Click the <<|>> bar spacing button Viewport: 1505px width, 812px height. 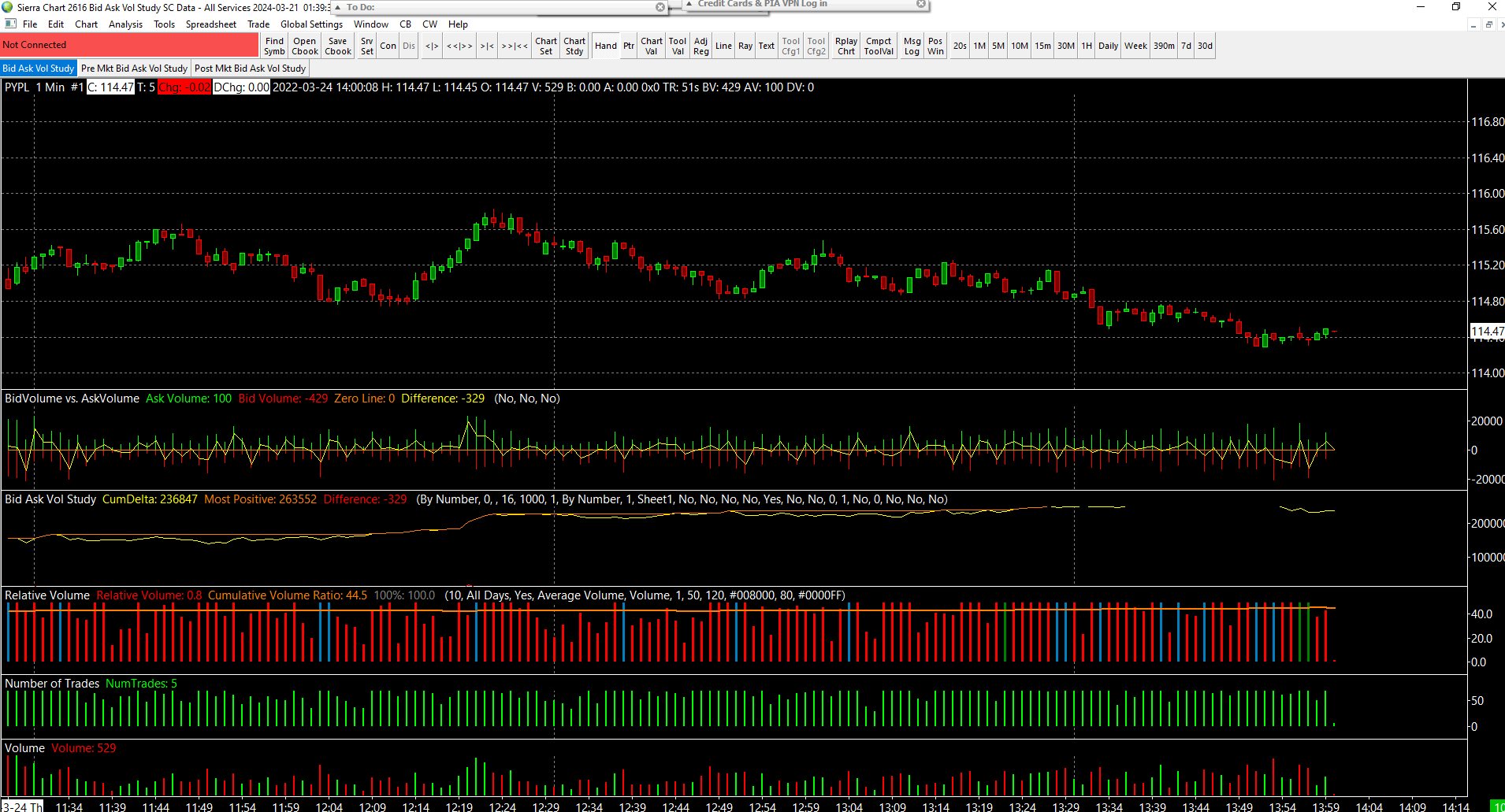tap(460, 46)
